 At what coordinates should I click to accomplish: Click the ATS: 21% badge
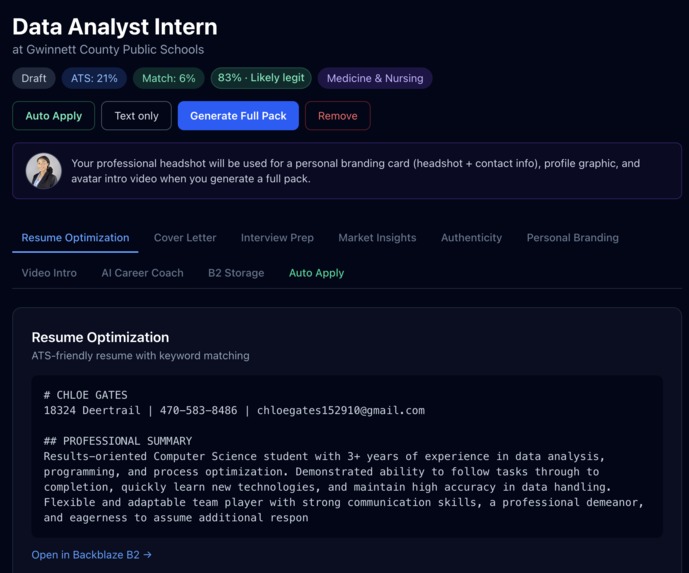[94, 78]
